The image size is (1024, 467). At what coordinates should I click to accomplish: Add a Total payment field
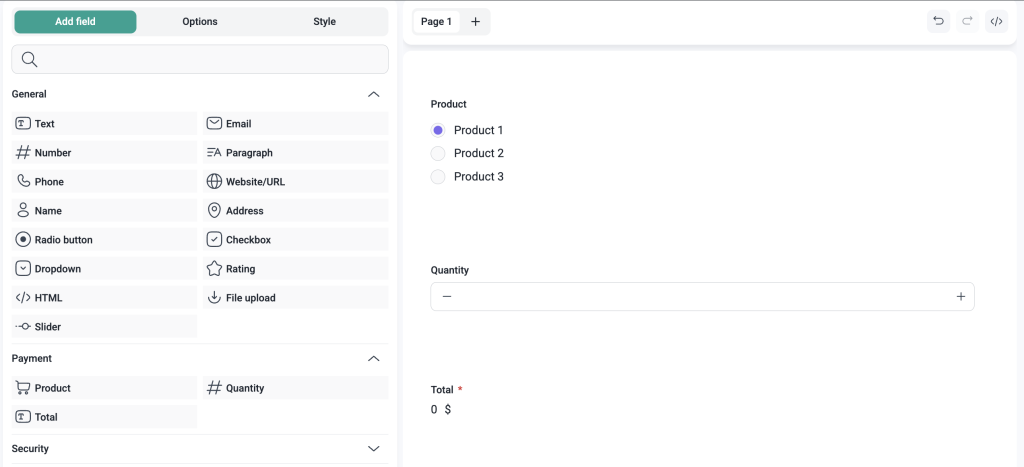(104, 417)
